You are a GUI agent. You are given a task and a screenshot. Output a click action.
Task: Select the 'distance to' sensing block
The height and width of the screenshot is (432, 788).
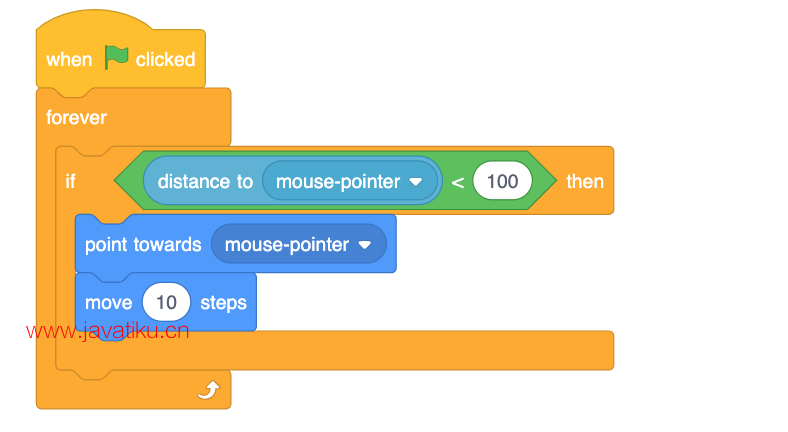pyautogui.click(x=292, y=181)
